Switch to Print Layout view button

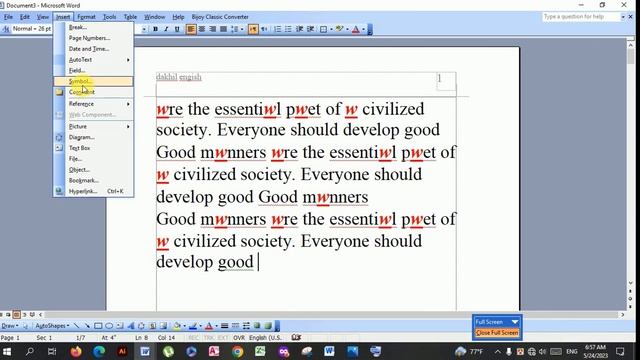pos(16,315)
